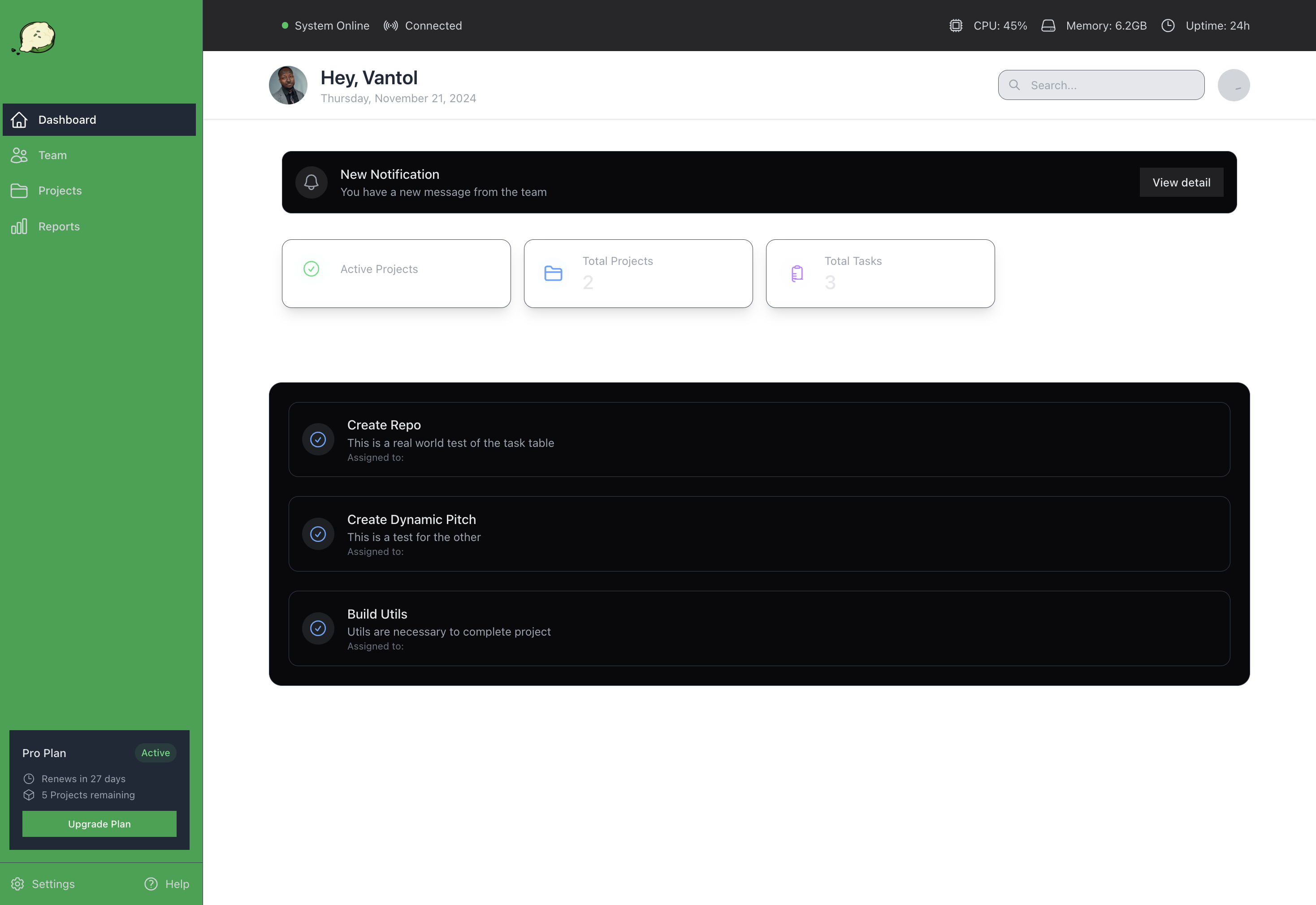Click View detail on the new notification
This screenshot has height=905, width=1316.
(x=1181, y=182)
